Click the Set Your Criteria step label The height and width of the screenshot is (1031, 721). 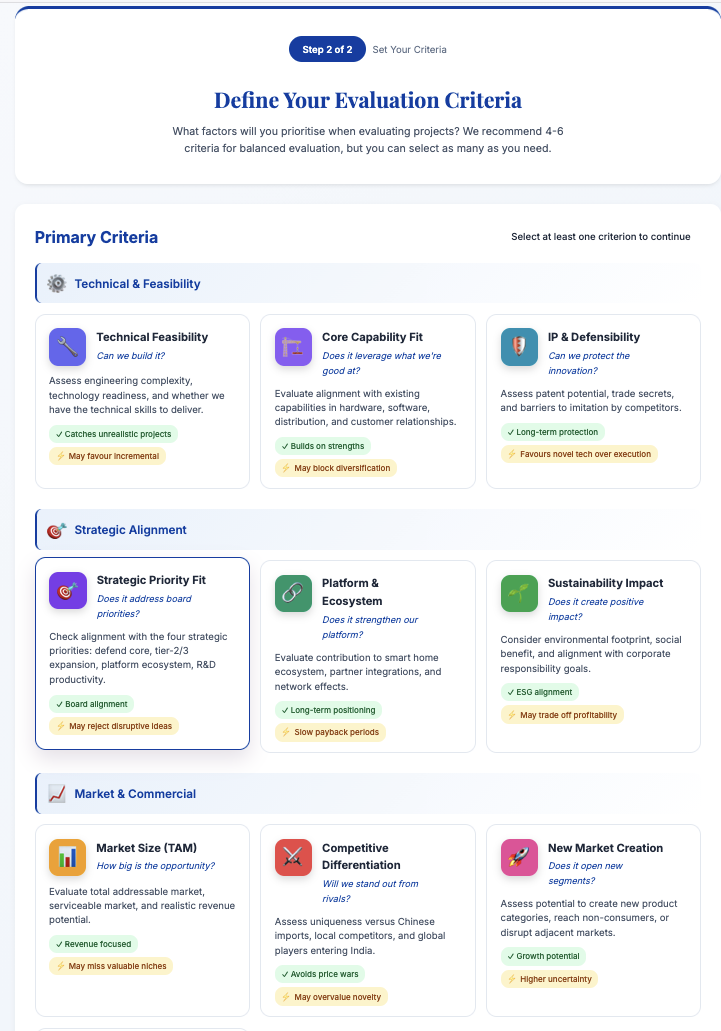pyautogui.click(x=411, y=49)
